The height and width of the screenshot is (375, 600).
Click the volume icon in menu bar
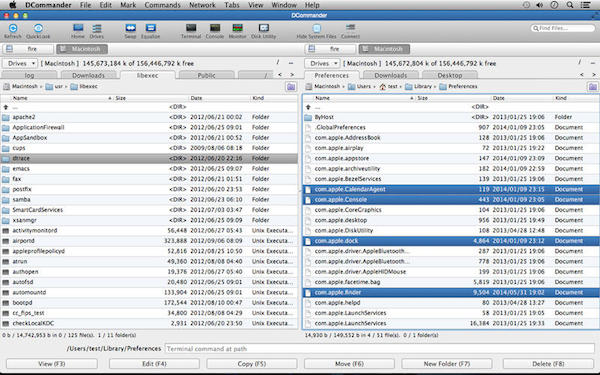pos(540,5)
